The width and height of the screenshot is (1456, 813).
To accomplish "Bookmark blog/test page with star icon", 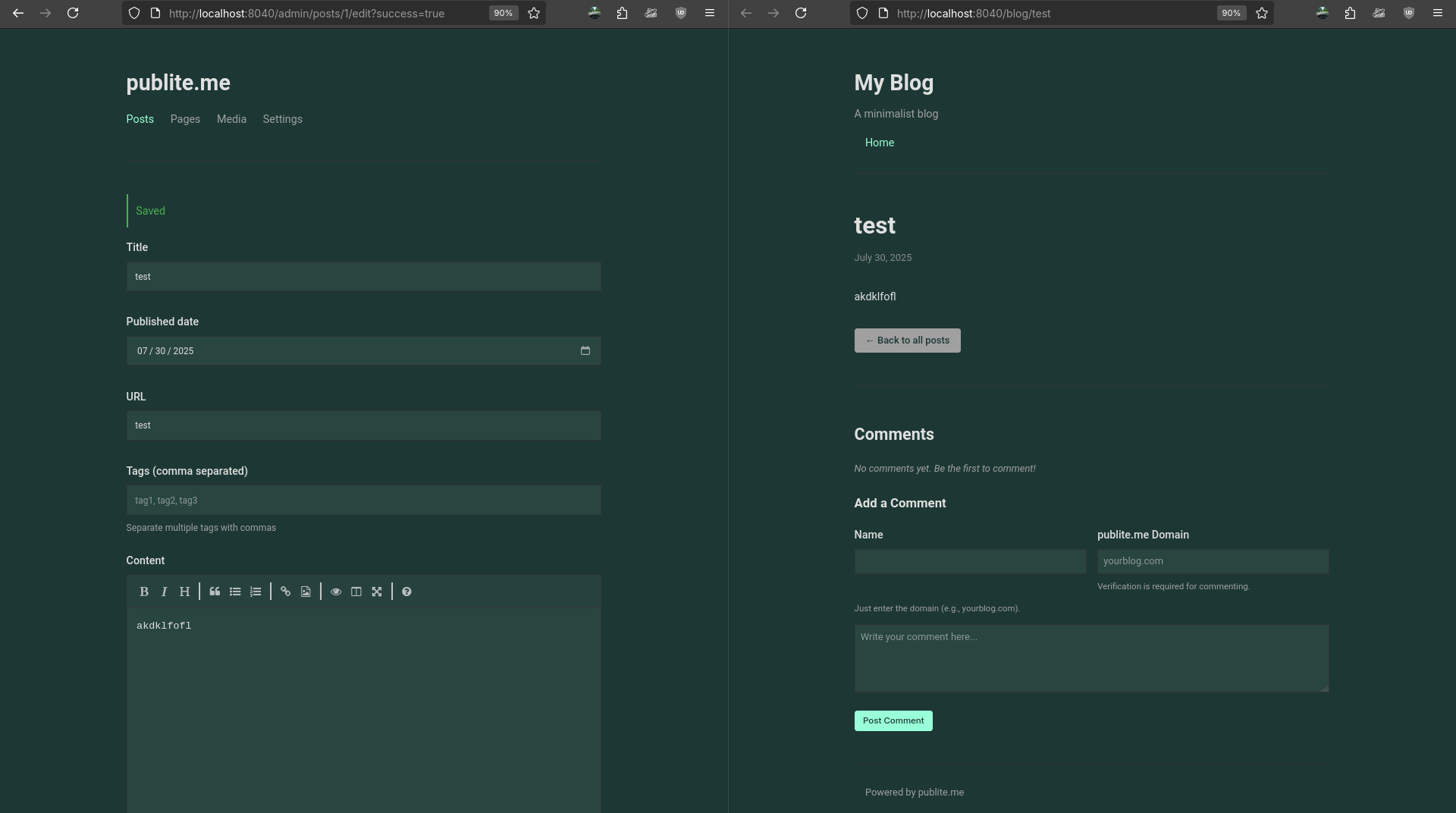I will 1262,13.
